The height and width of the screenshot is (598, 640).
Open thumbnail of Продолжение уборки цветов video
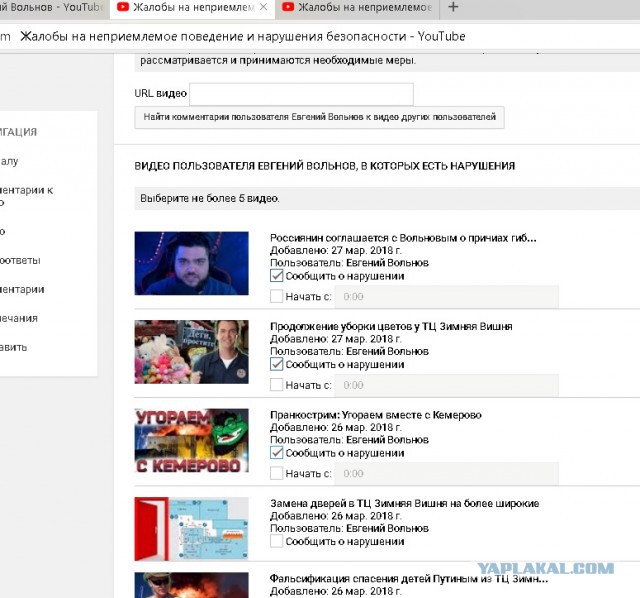[x=191, y=352]
